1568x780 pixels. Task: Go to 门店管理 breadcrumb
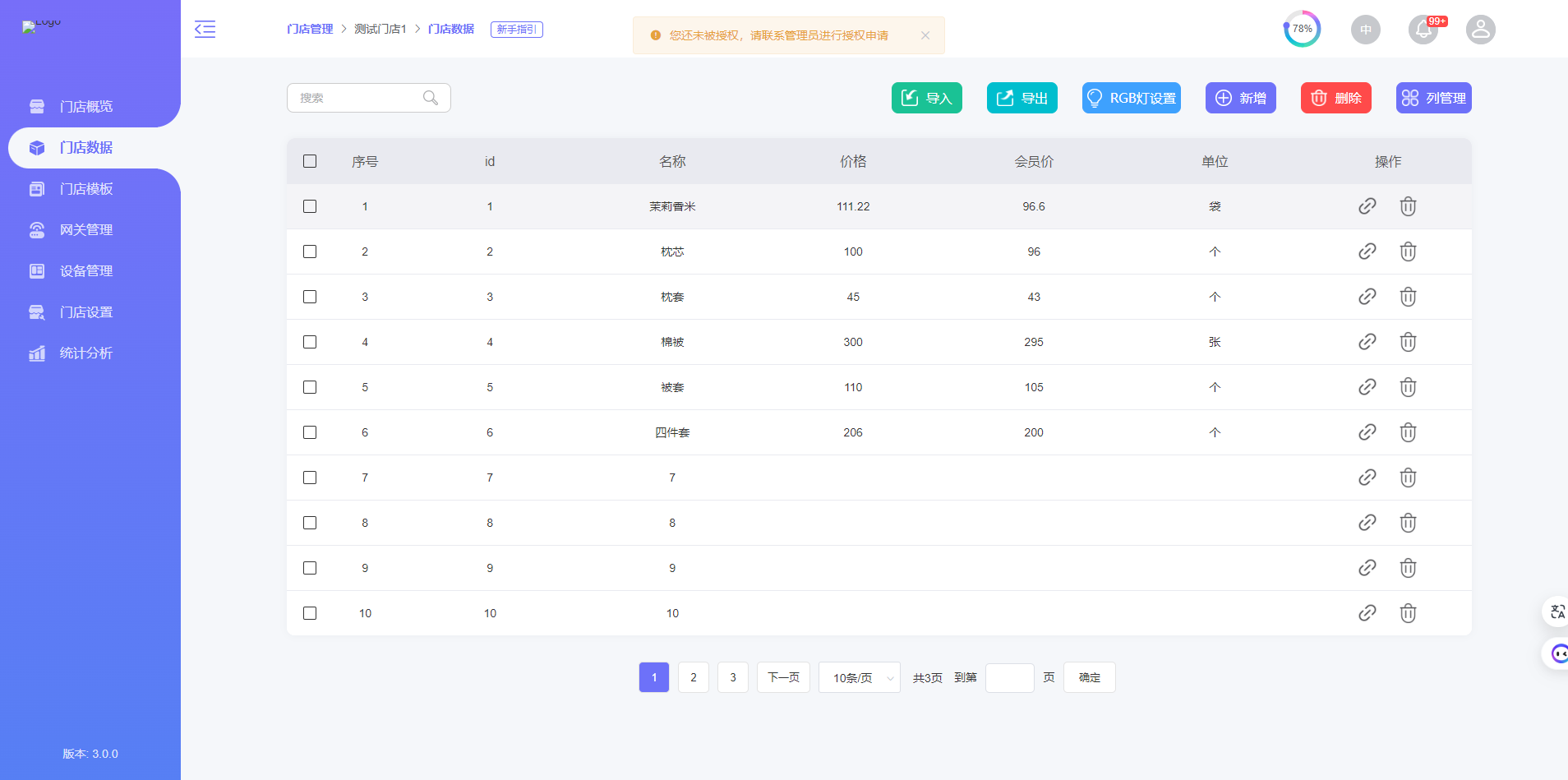pos(310,29)
